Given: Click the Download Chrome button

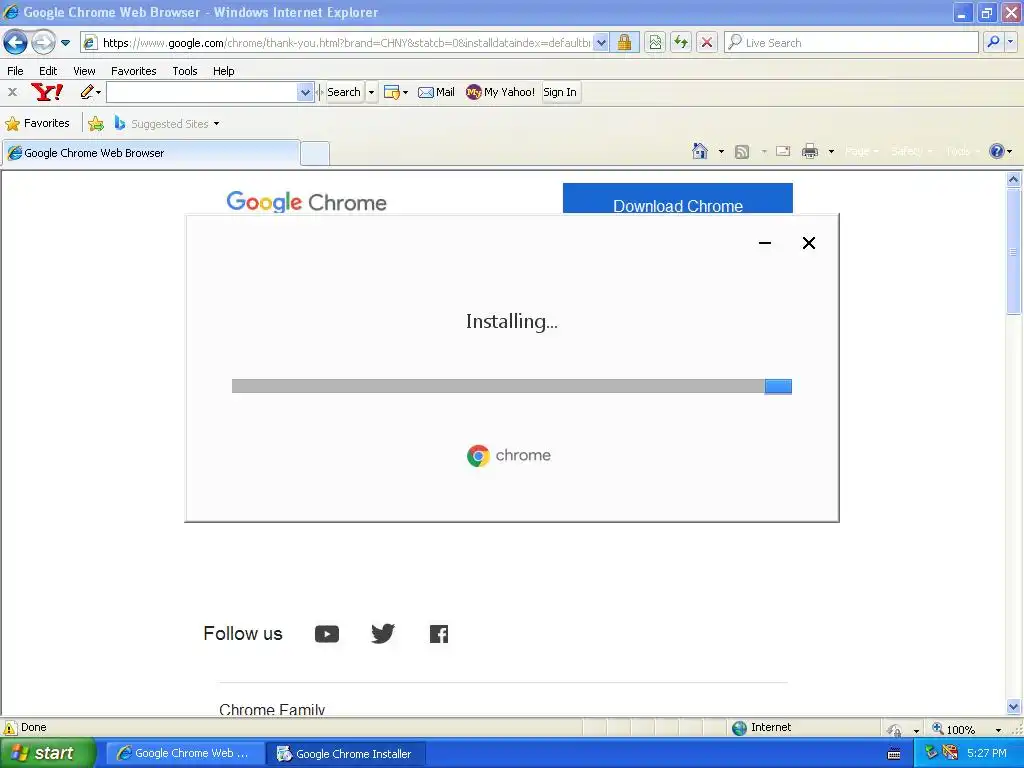Looking at the screenshot, I should 678,199.
